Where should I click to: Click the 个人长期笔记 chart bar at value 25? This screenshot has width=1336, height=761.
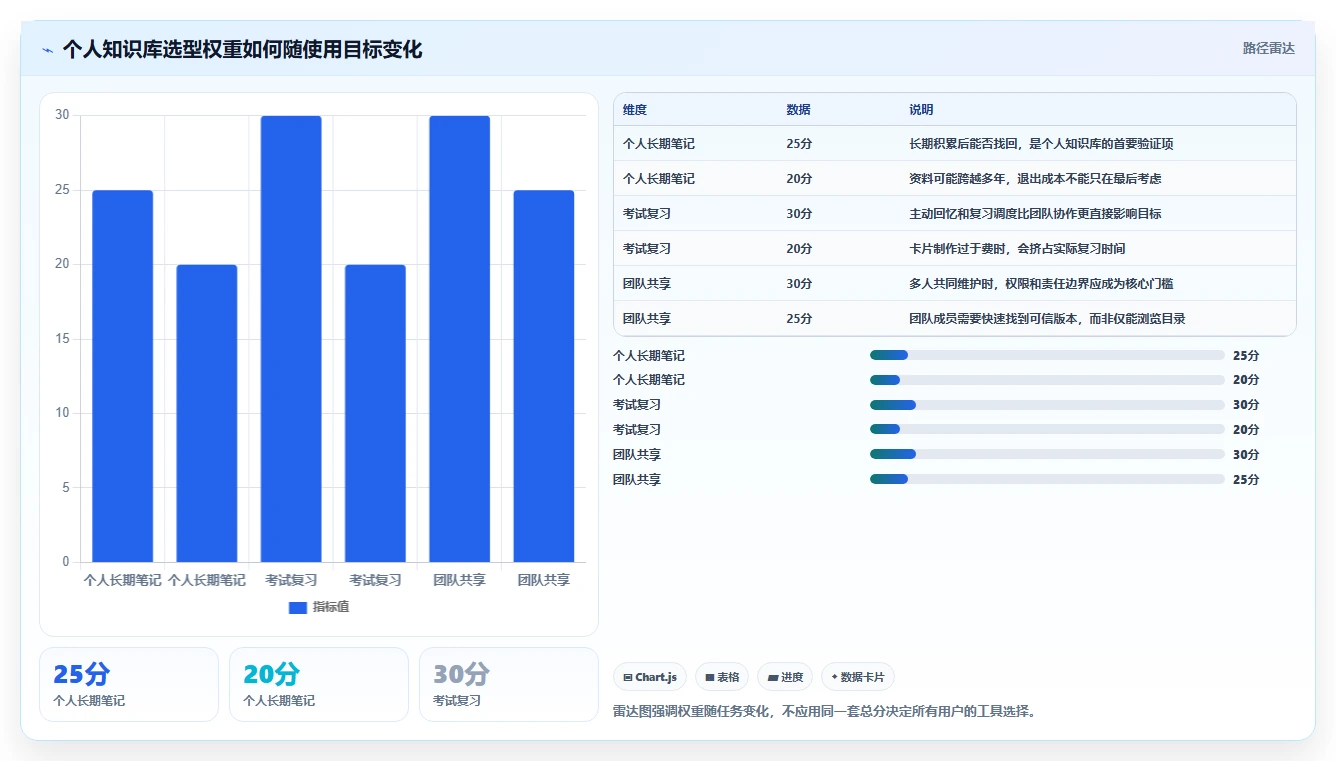(123, 376)
